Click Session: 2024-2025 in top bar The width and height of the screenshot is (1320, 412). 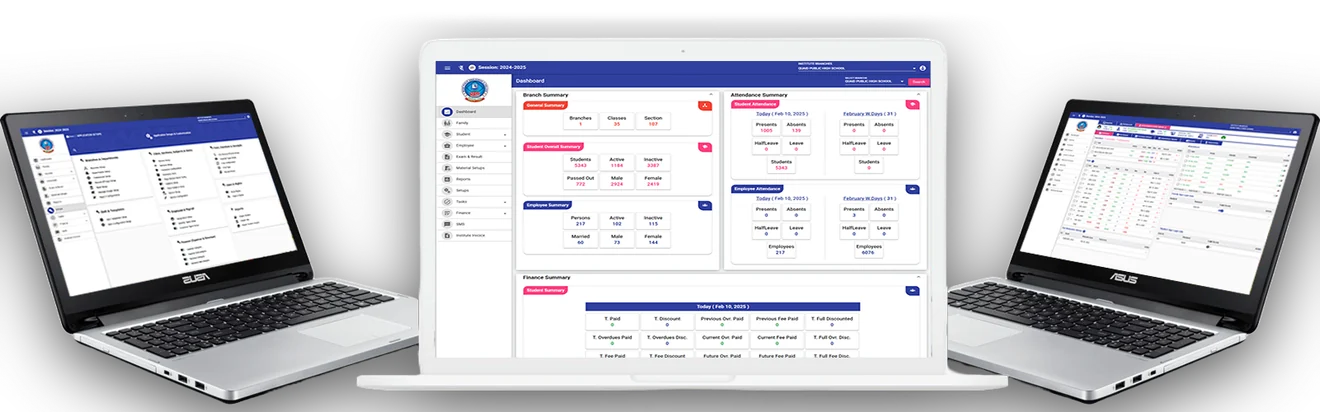pos(501,67)
